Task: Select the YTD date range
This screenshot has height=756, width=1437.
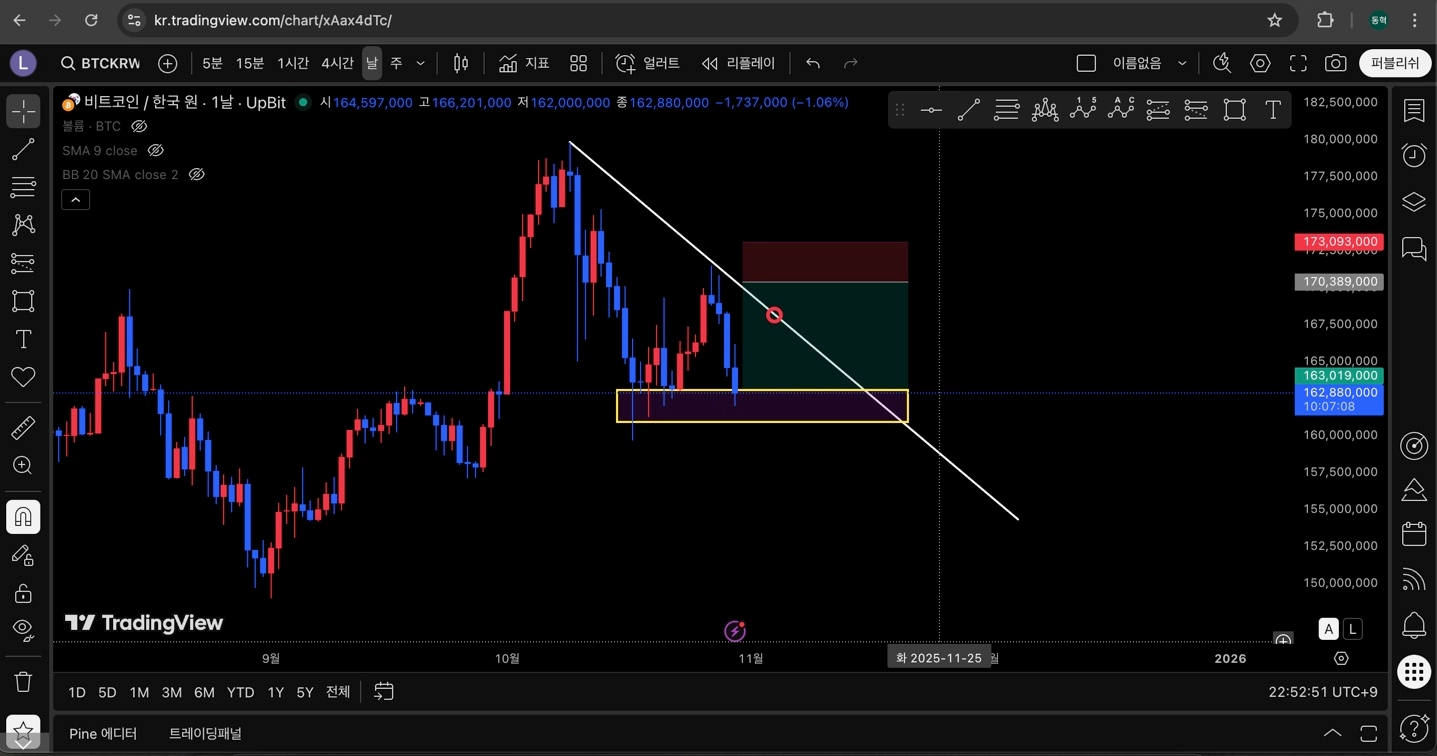Action: [x=240, y=692]
